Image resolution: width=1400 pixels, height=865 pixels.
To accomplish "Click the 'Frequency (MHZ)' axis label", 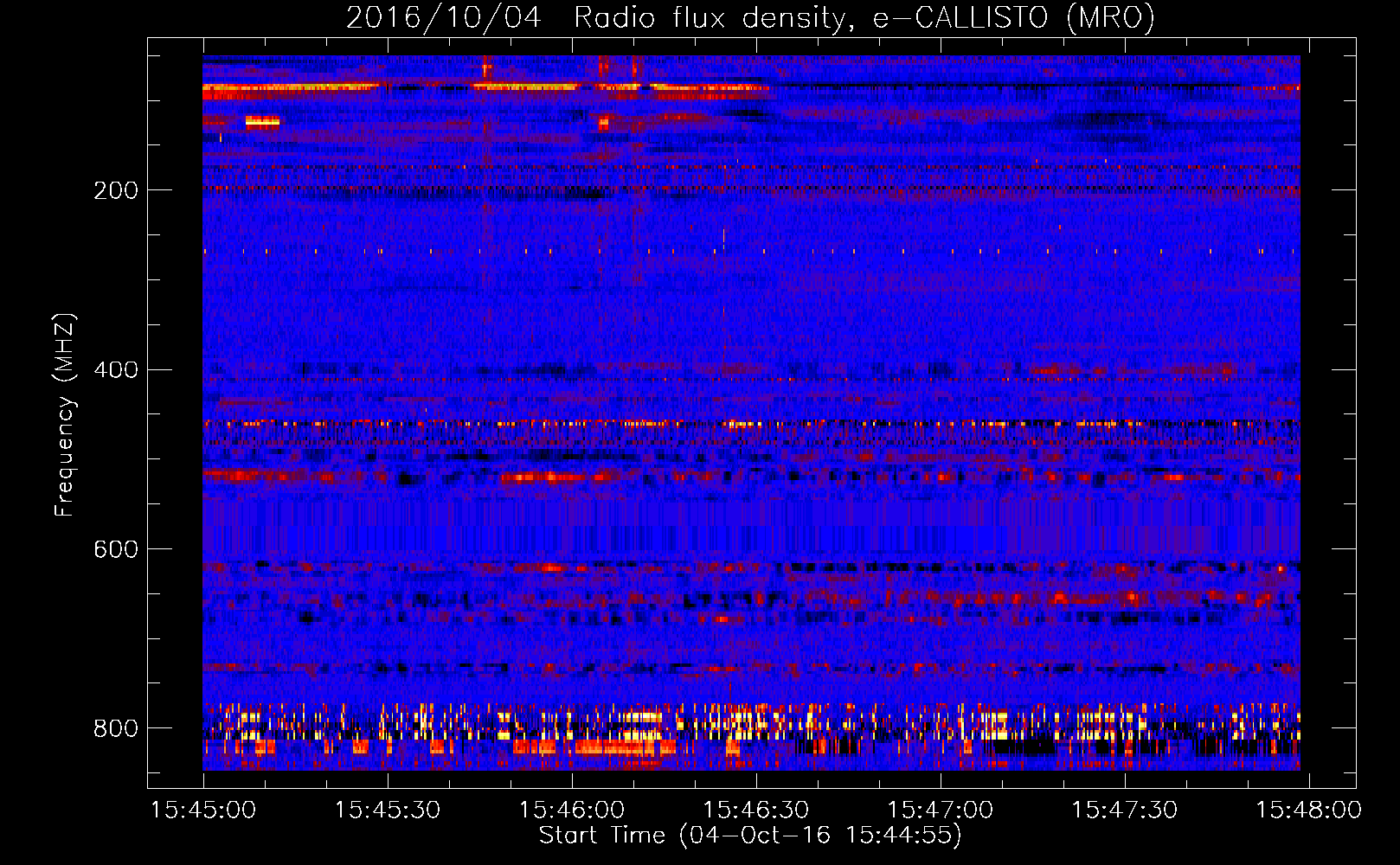I will pyautogui.click(x=65, y=415).
